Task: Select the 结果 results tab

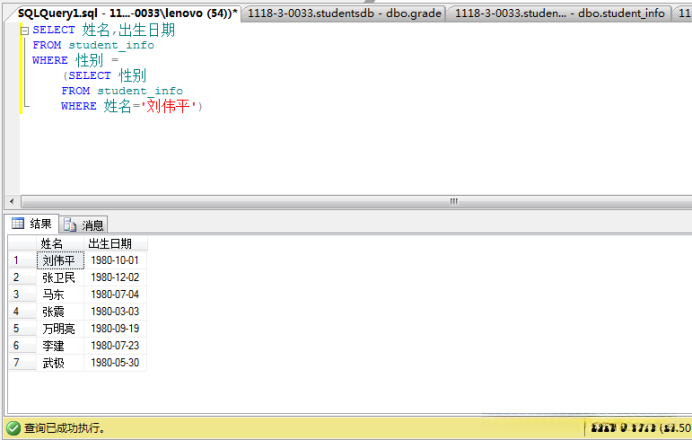Action: pos(32,224)
